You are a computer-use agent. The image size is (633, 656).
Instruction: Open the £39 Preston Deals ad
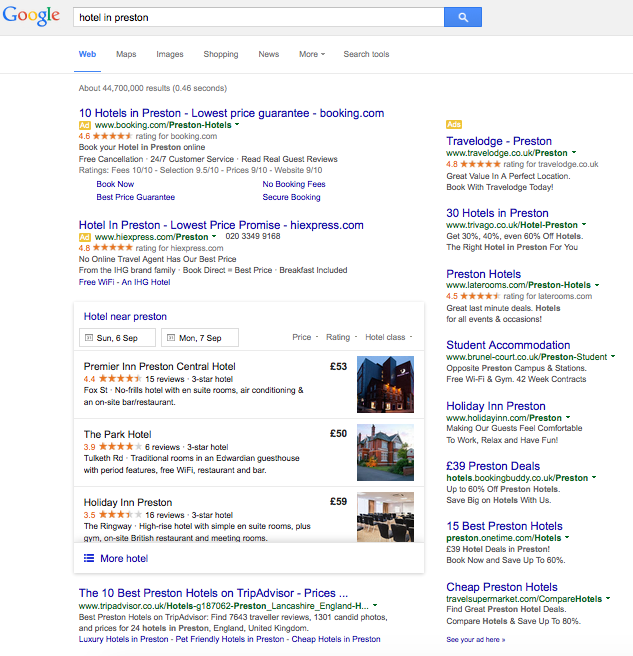(493, 466)
